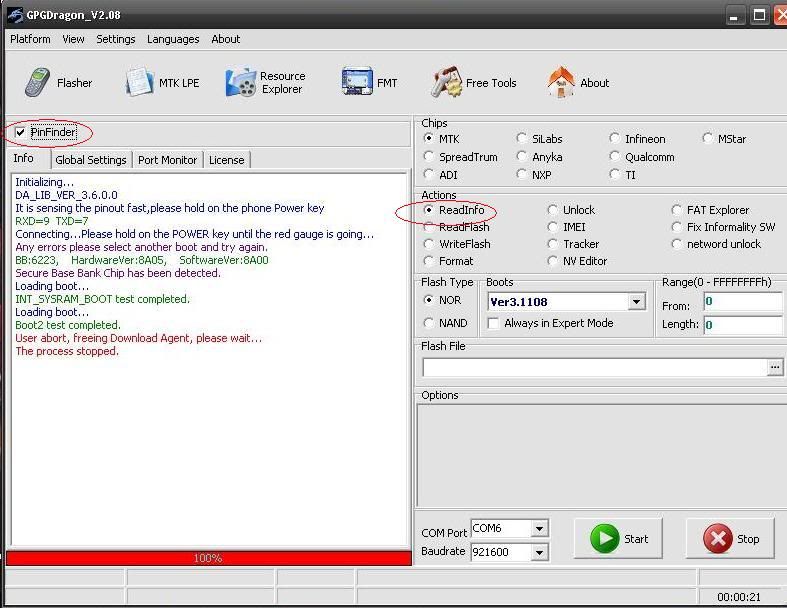Expand the Boots version dropdown
The width and height of the screenshot is (787, 608).
pyautogui.click(x=636, y=301)
